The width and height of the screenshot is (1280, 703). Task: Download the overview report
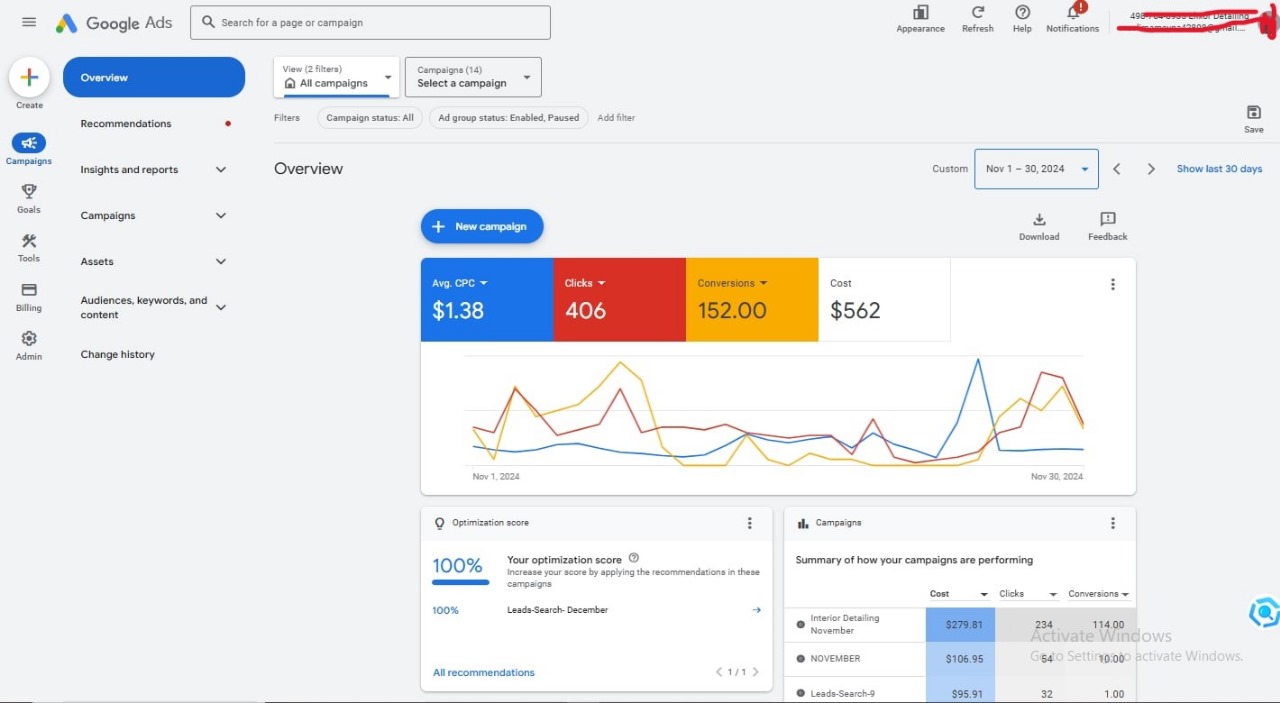coord(1039,219)
